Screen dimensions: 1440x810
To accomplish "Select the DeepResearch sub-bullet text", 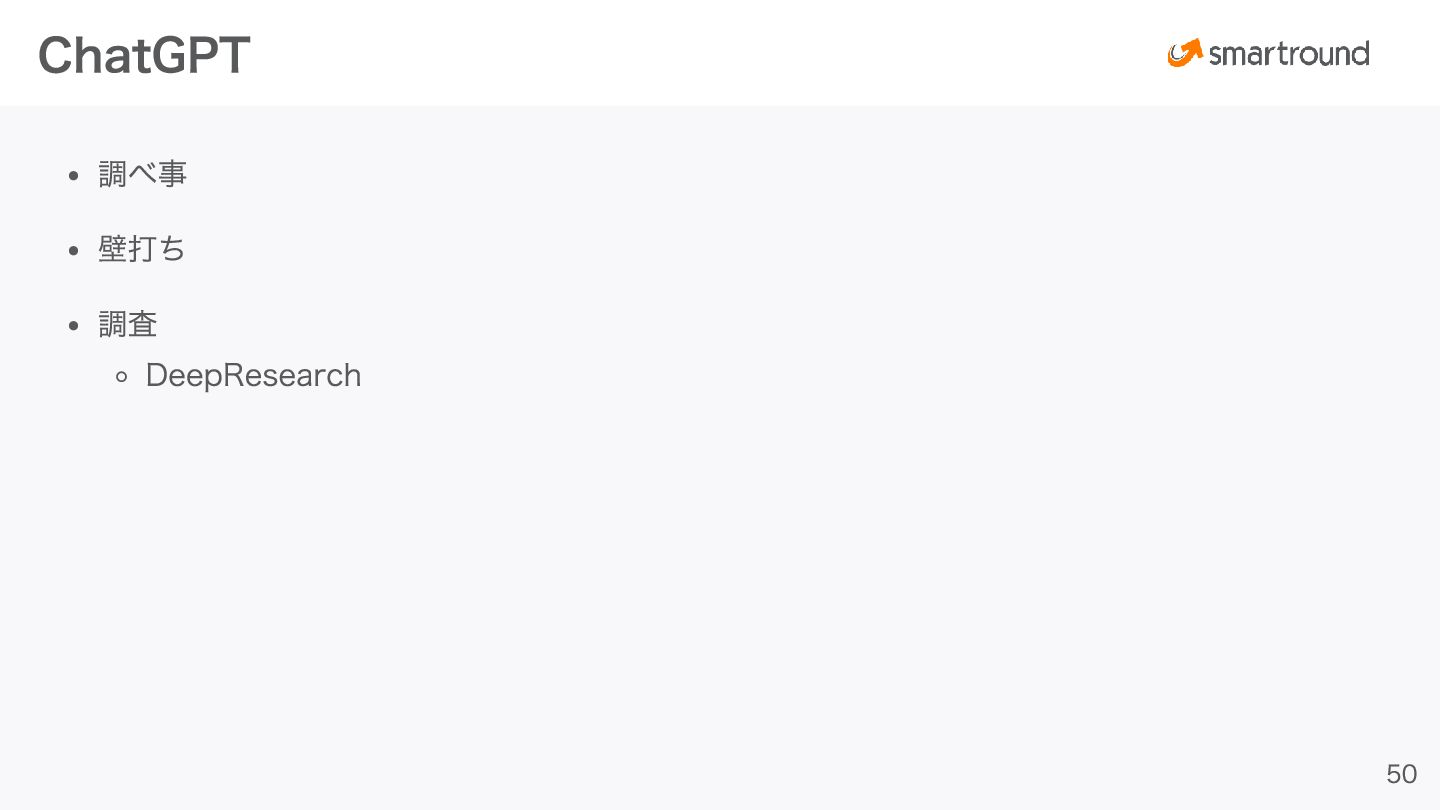I will click(x=253, y=375).
